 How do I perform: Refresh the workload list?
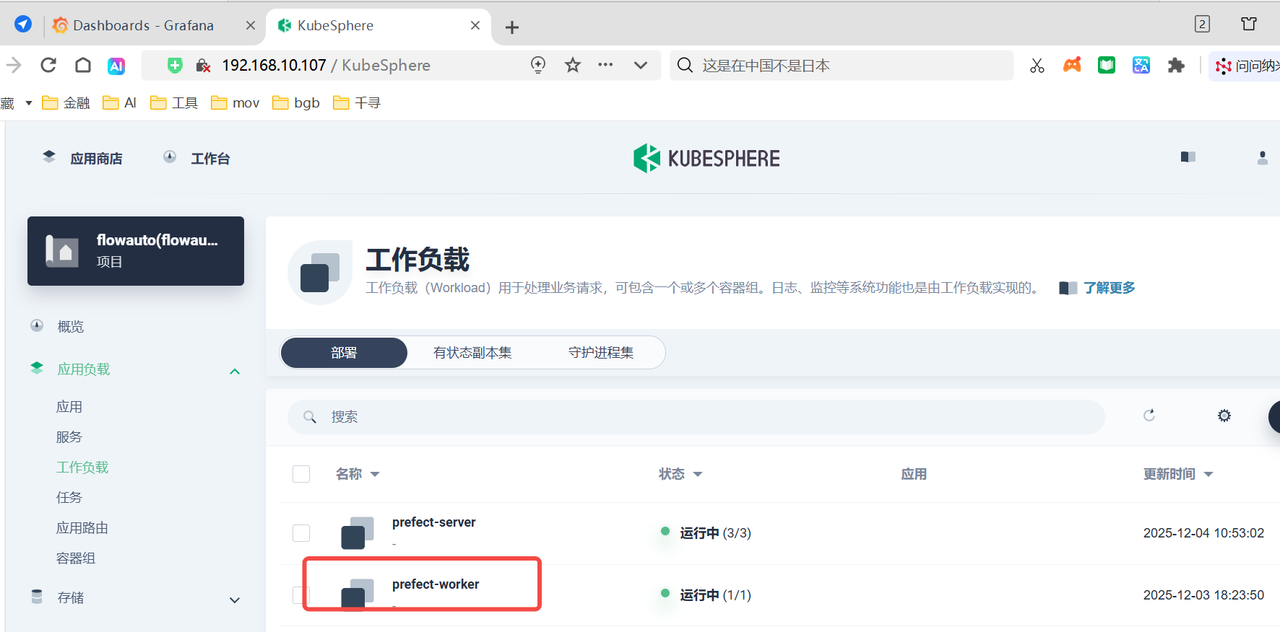click(x=1149, y=415)
